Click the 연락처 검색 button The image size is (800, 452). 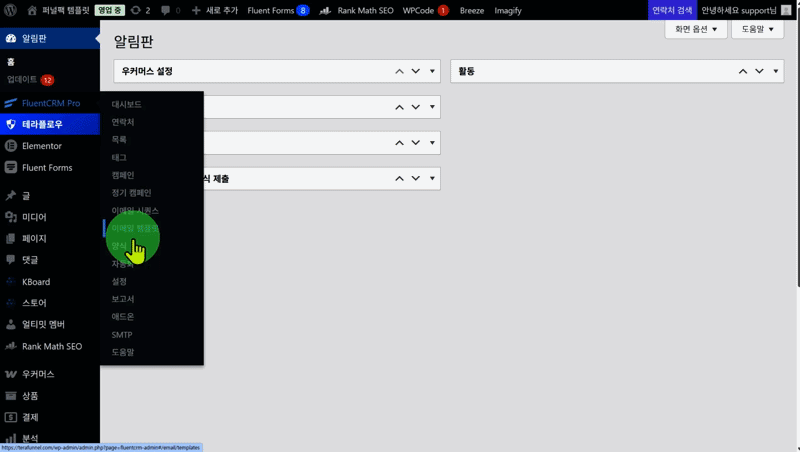[672, 10]
